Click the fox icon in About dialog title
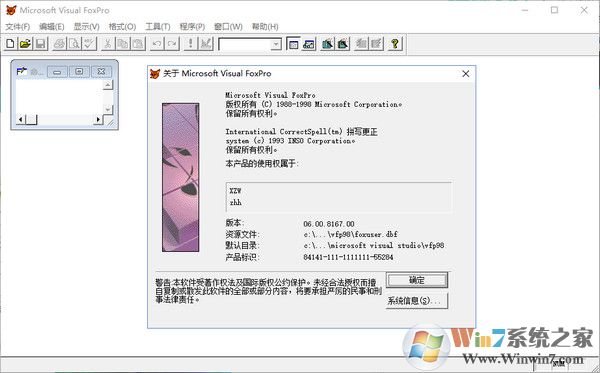 click(x=155, y=73)
